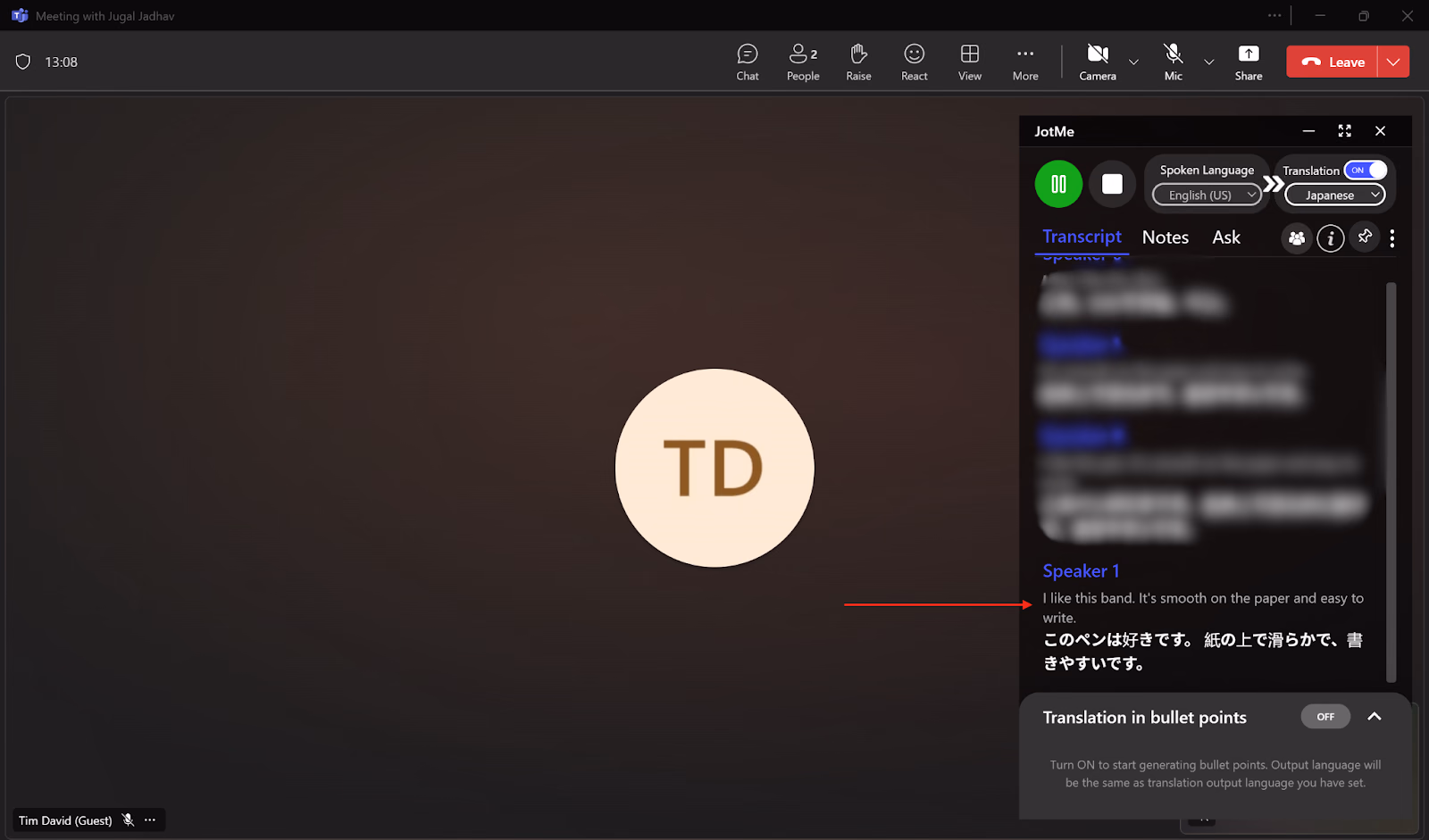Collapse the bullet points section chevron
This screenshot has width=1429, height=840.
(1375, 717)
